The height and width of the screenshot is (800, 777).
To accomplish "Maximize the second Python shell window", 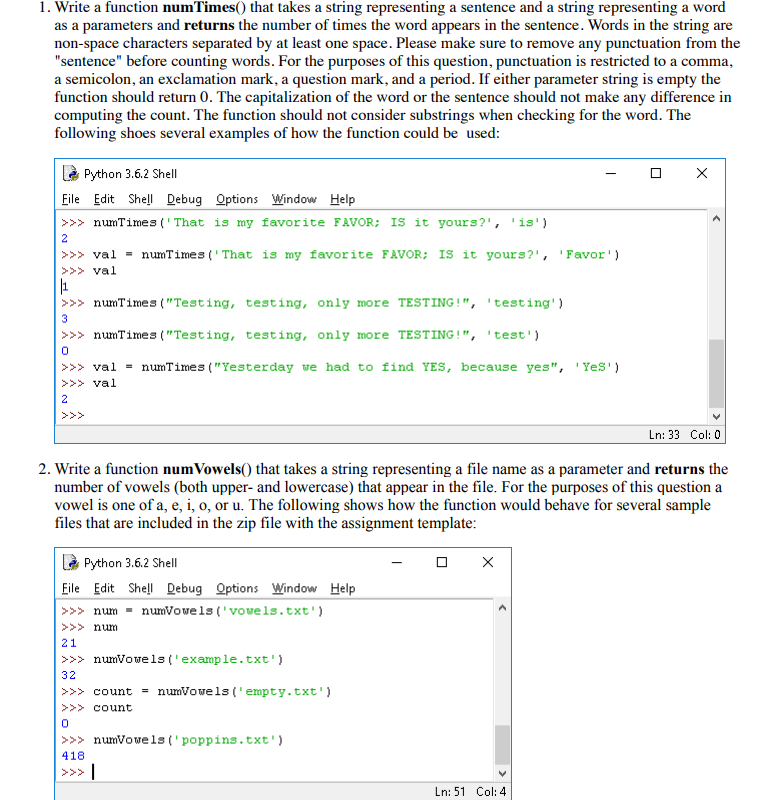I will tap(442, 562).
